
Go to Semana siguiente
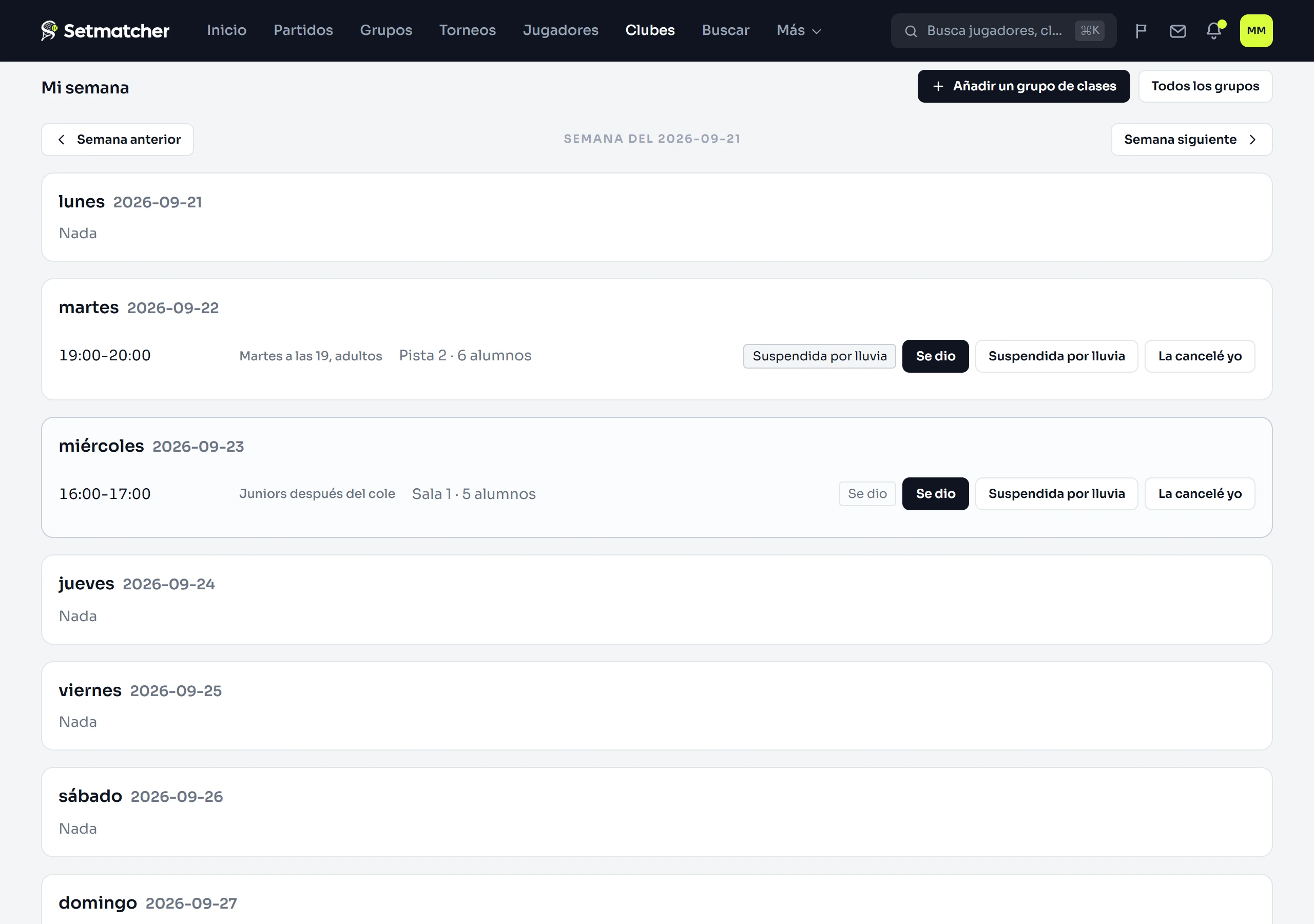pos(1191,140)
